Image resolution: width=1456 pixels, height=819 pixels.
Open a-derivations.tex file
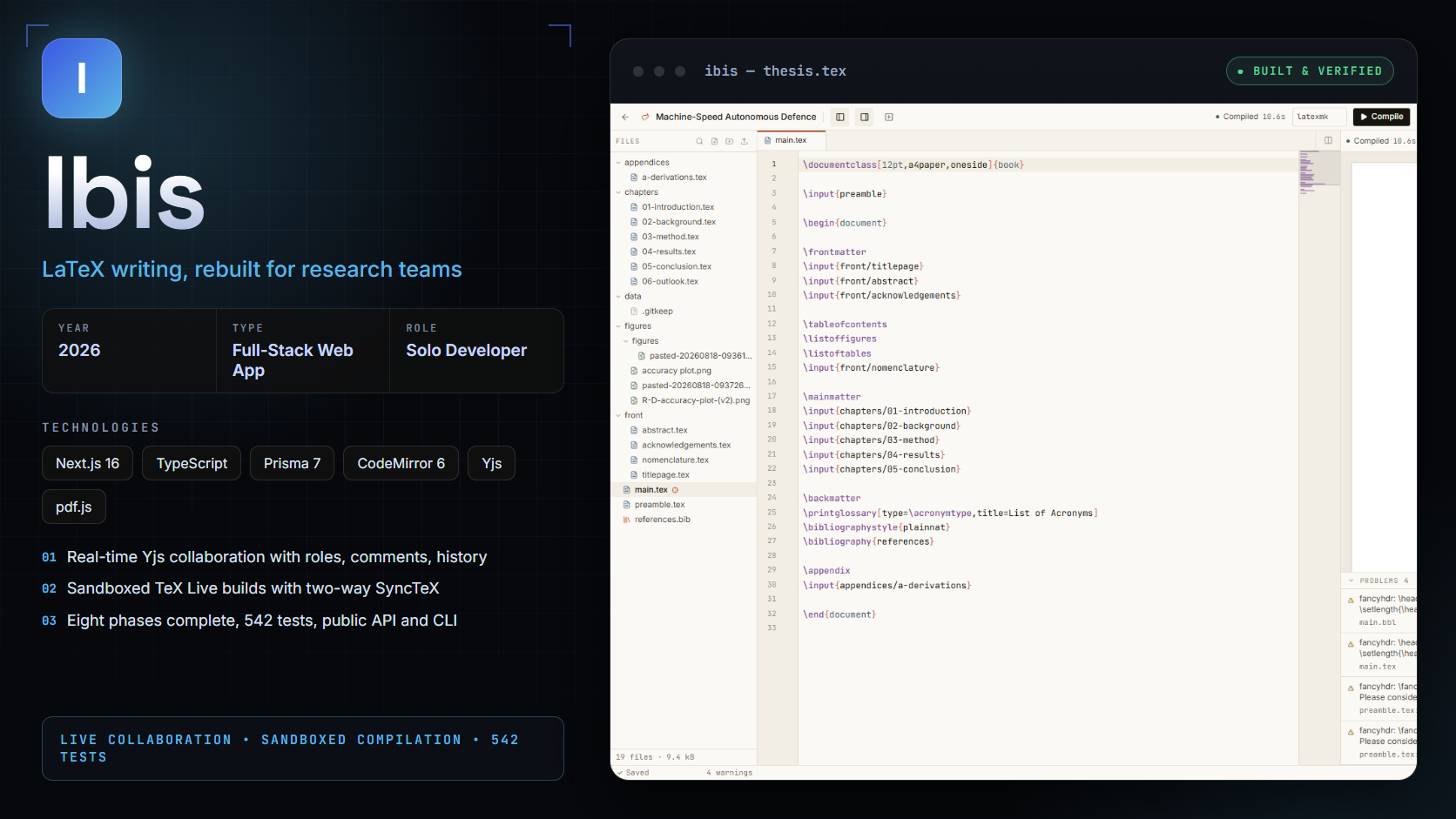(x=684, y=178)
